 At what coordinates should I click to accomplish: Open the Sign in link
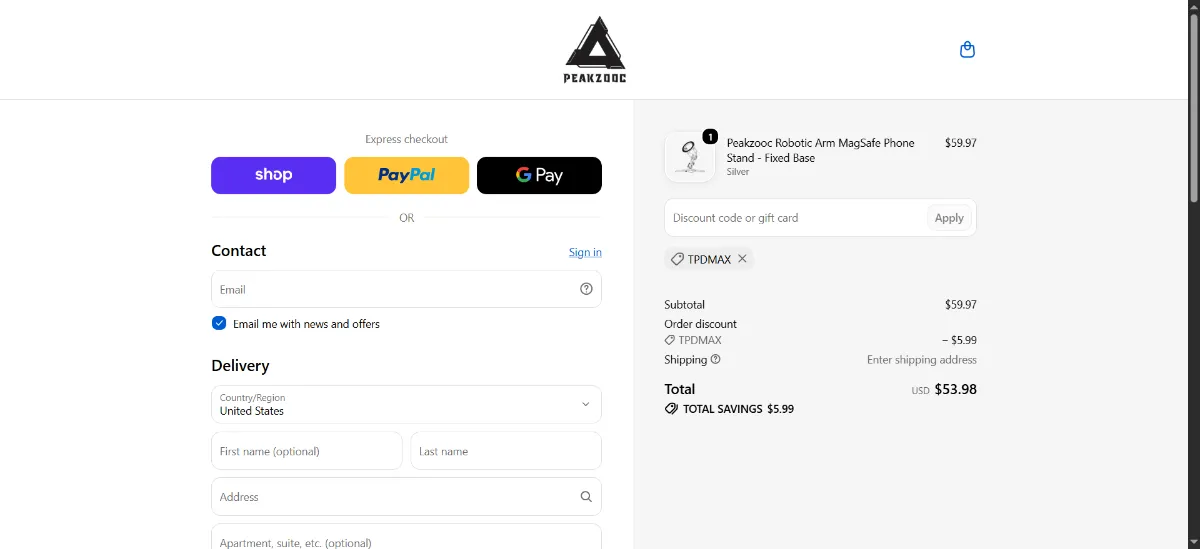coord(585,252)
